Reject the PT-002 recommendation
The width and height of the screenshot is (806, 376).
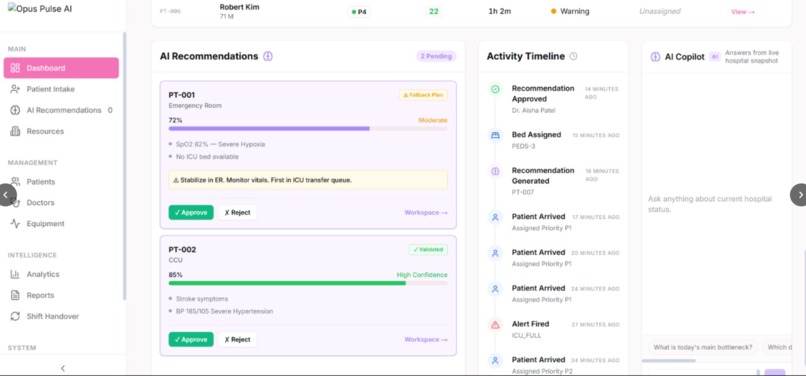[237, 339]
